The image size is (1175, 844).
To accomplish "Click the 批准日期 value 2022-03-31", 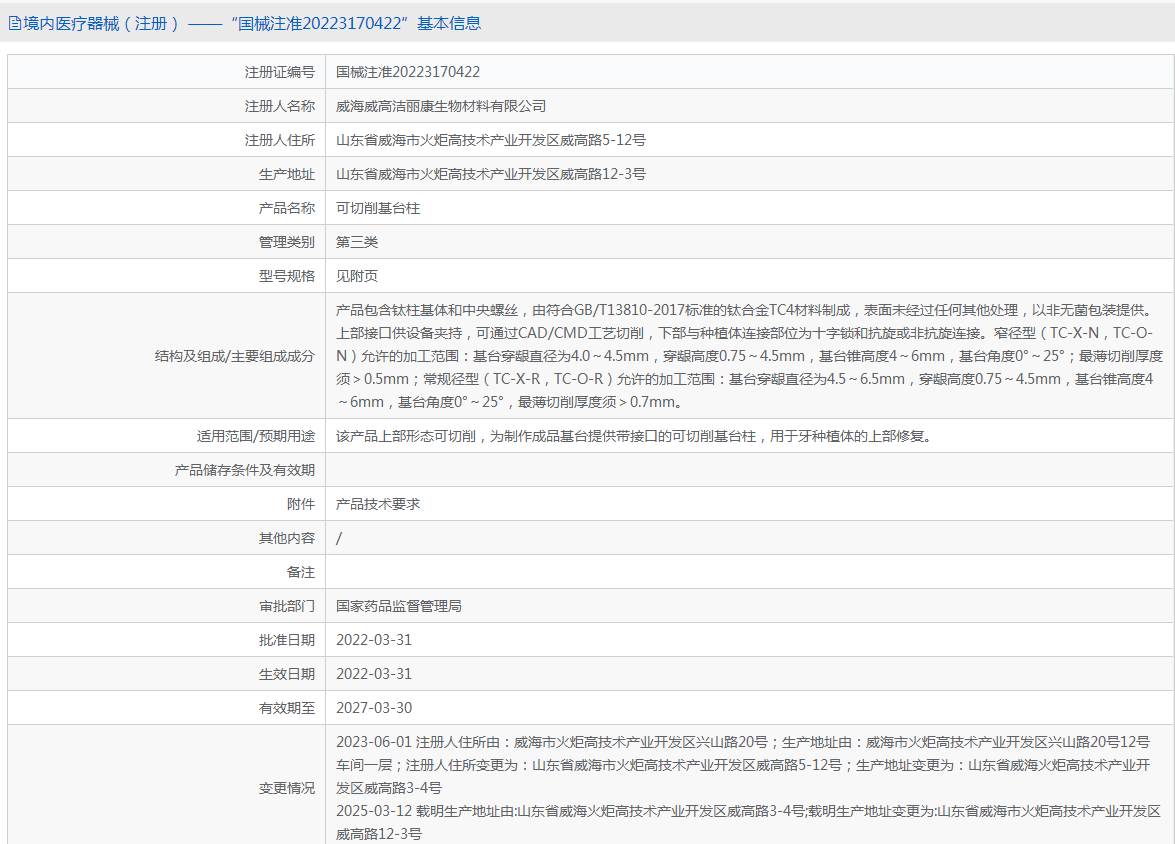I will [x=374, y=640].
